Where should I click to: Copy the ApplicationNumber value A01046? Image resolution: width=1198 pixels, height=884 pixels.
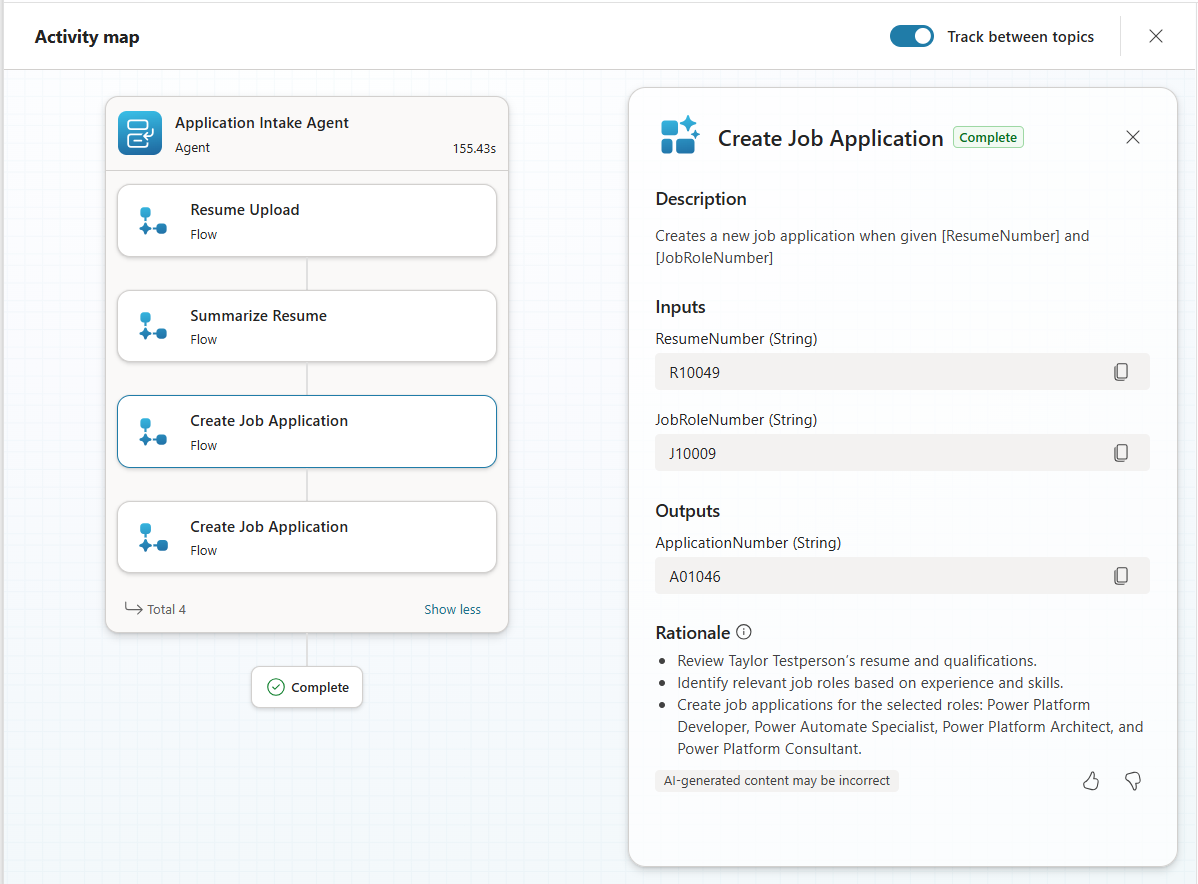pyautogui.click(x=1121, y=575)
